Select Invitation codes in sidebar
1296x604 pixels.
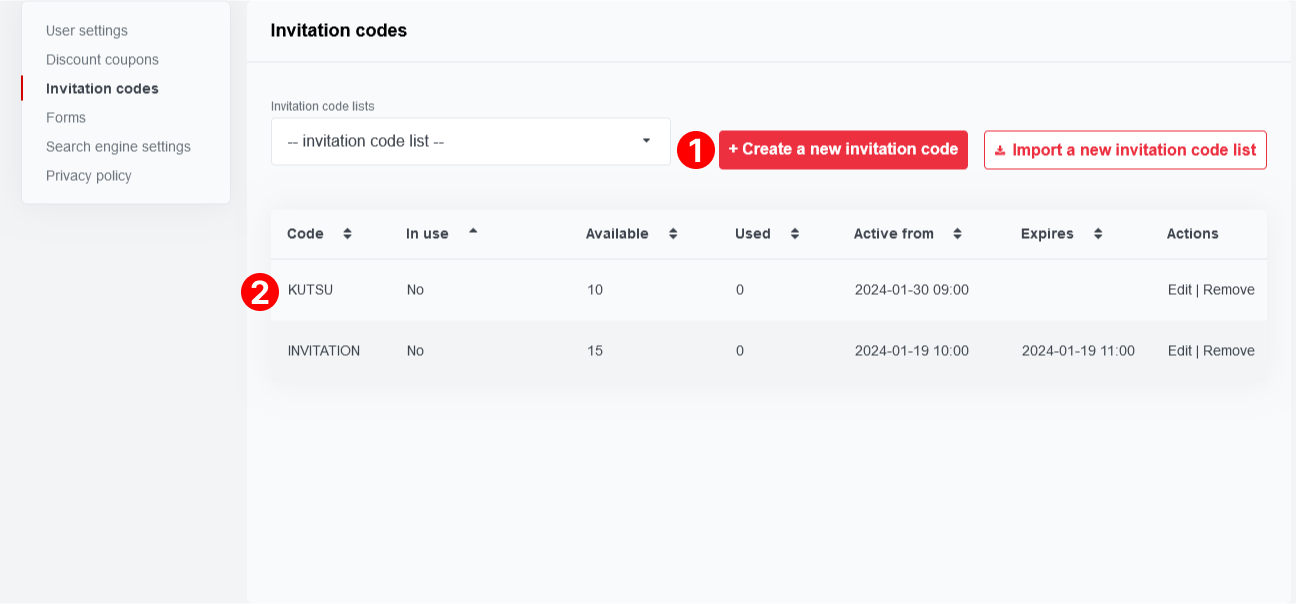(x=102, y=88)
